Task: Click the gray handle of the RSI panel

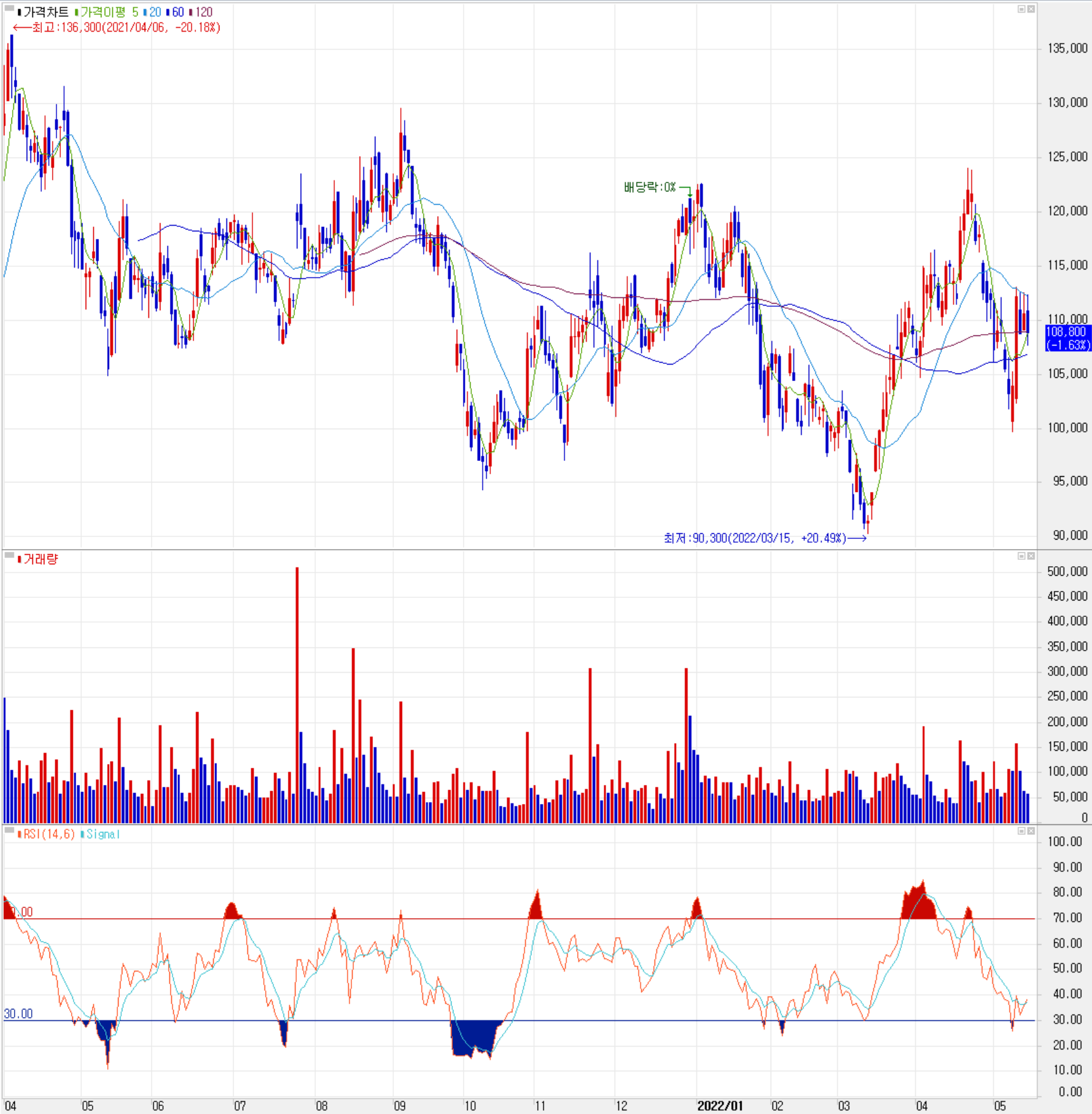Action: click(x=10, y=830)
